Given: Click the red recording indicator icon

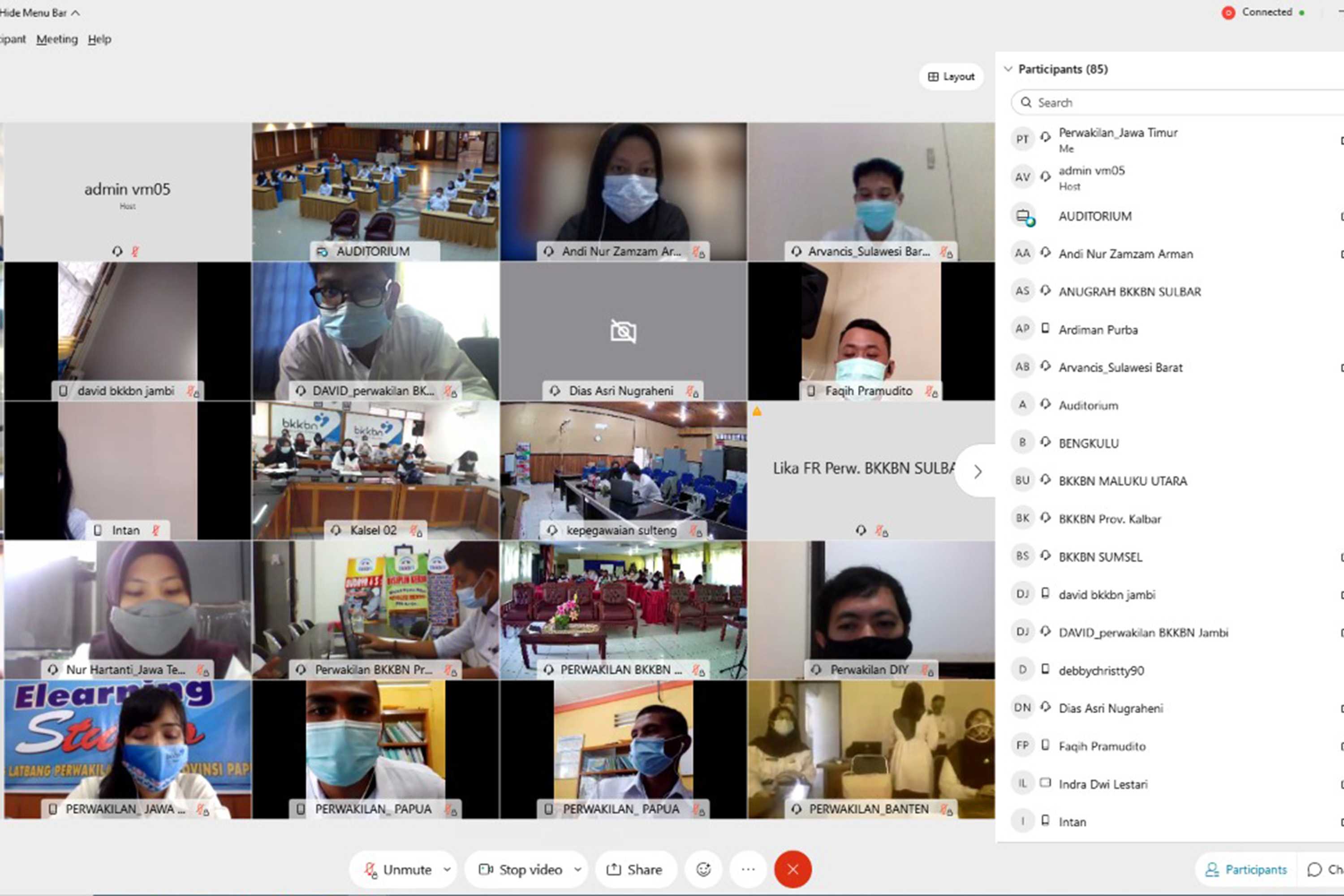Looking at the screenshot, I should pyautogui.click(x=1228, y=13).
